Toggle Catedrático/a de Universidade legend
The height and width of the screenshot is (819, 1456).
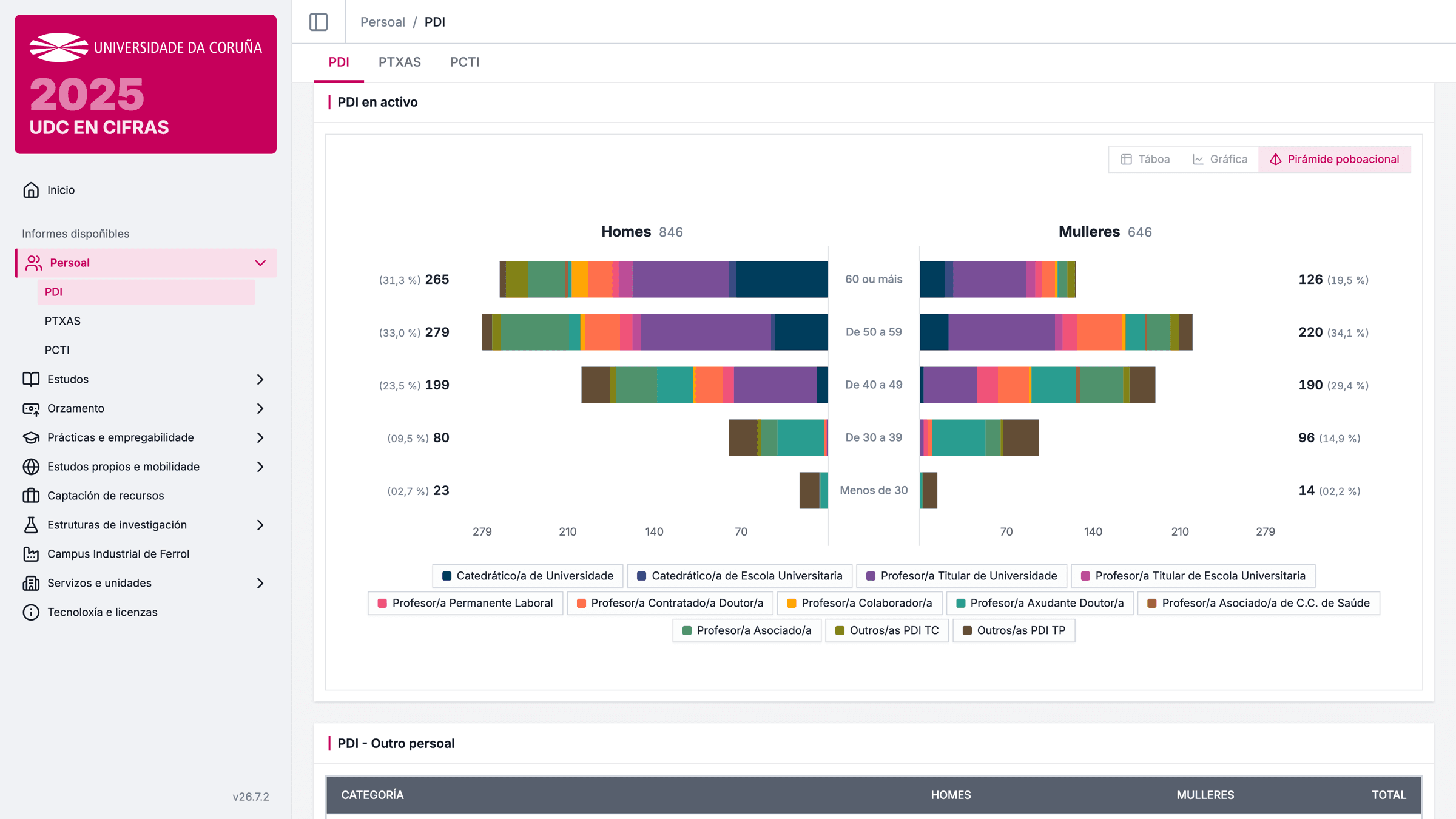[528, 576]
